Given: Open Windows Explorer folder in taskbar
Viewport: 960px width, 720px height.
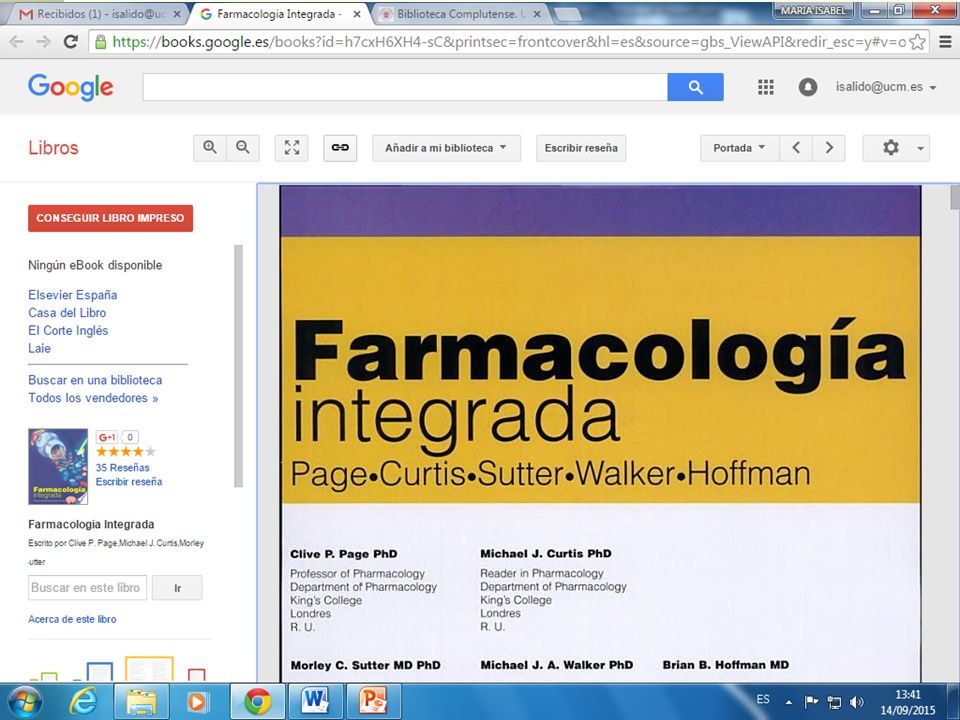Looking at the screenshot, I should coord(141,702).
